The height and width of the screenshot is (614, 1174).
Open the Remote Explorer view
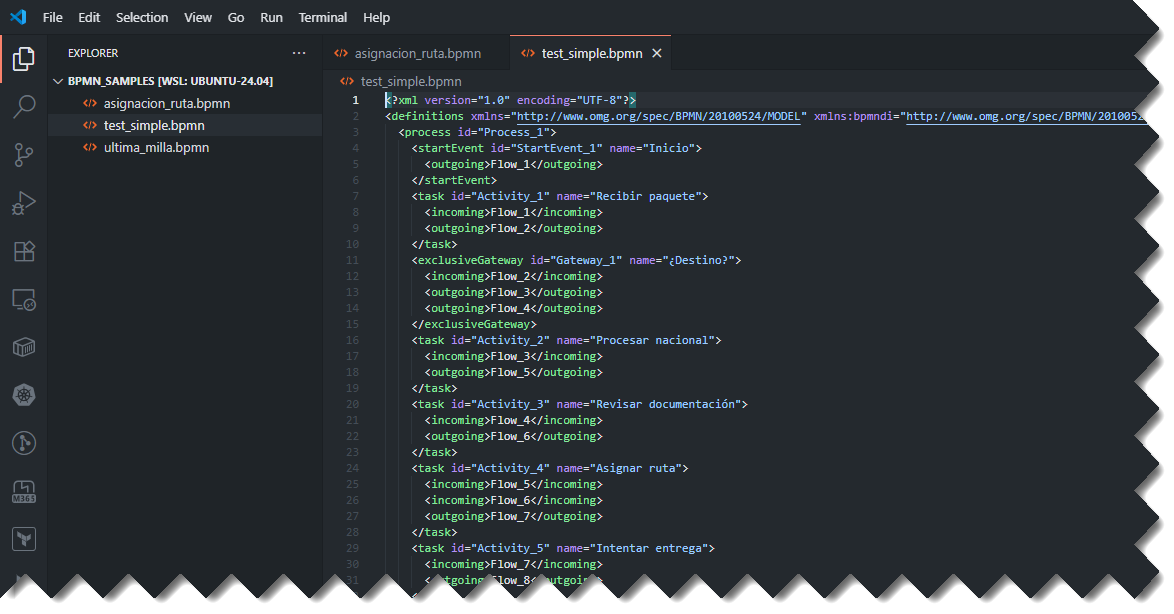pyautogui.click(x=24, y=299)
